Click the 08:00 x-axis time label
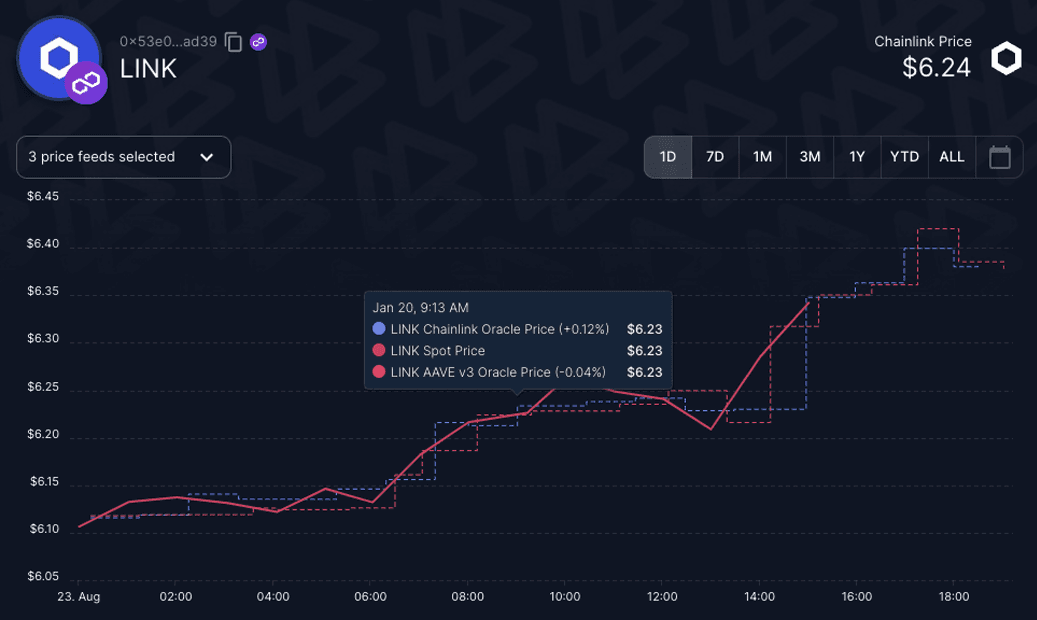The height and width of the screenshot is (620, 1037). [468, 597]
